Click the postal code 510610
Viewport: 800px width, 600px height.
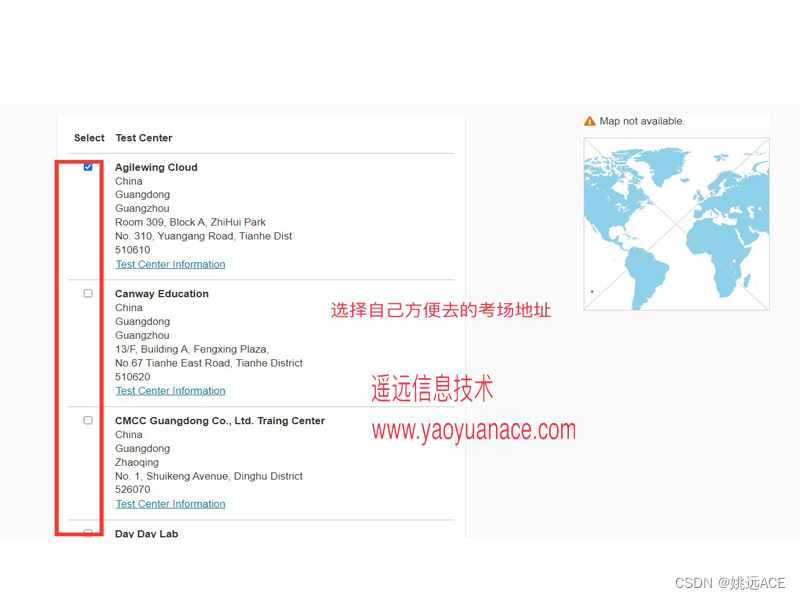click(133, 250)
